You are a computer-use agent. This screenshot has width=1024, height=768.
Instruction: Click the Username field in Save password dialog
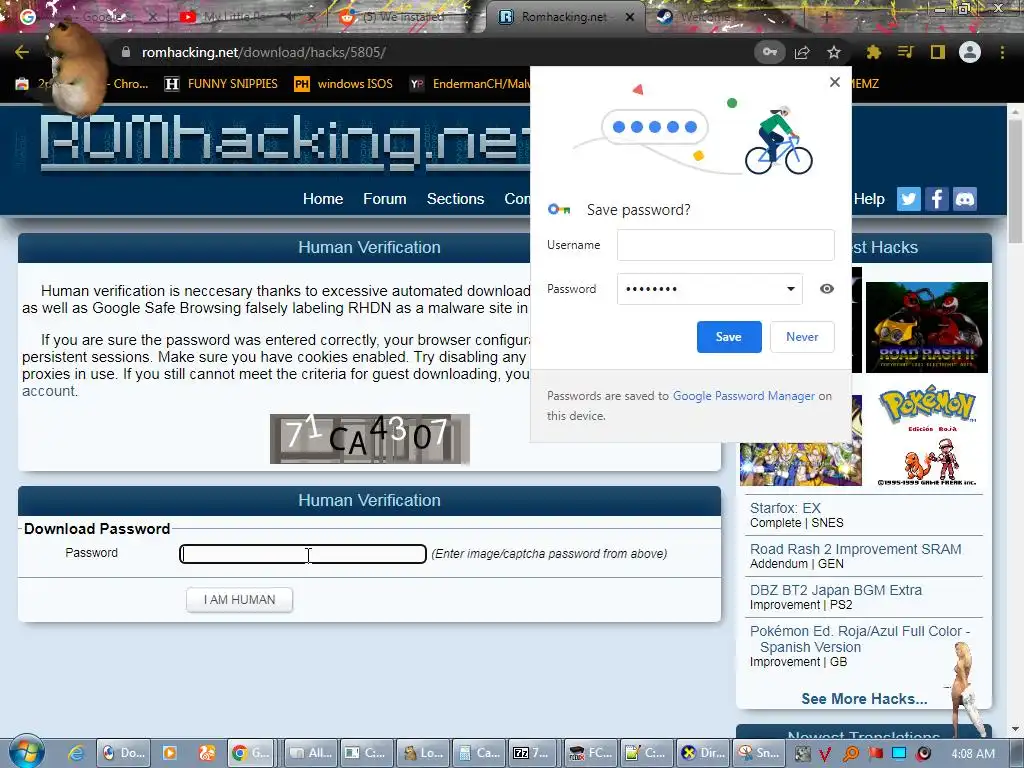[726, 245]
